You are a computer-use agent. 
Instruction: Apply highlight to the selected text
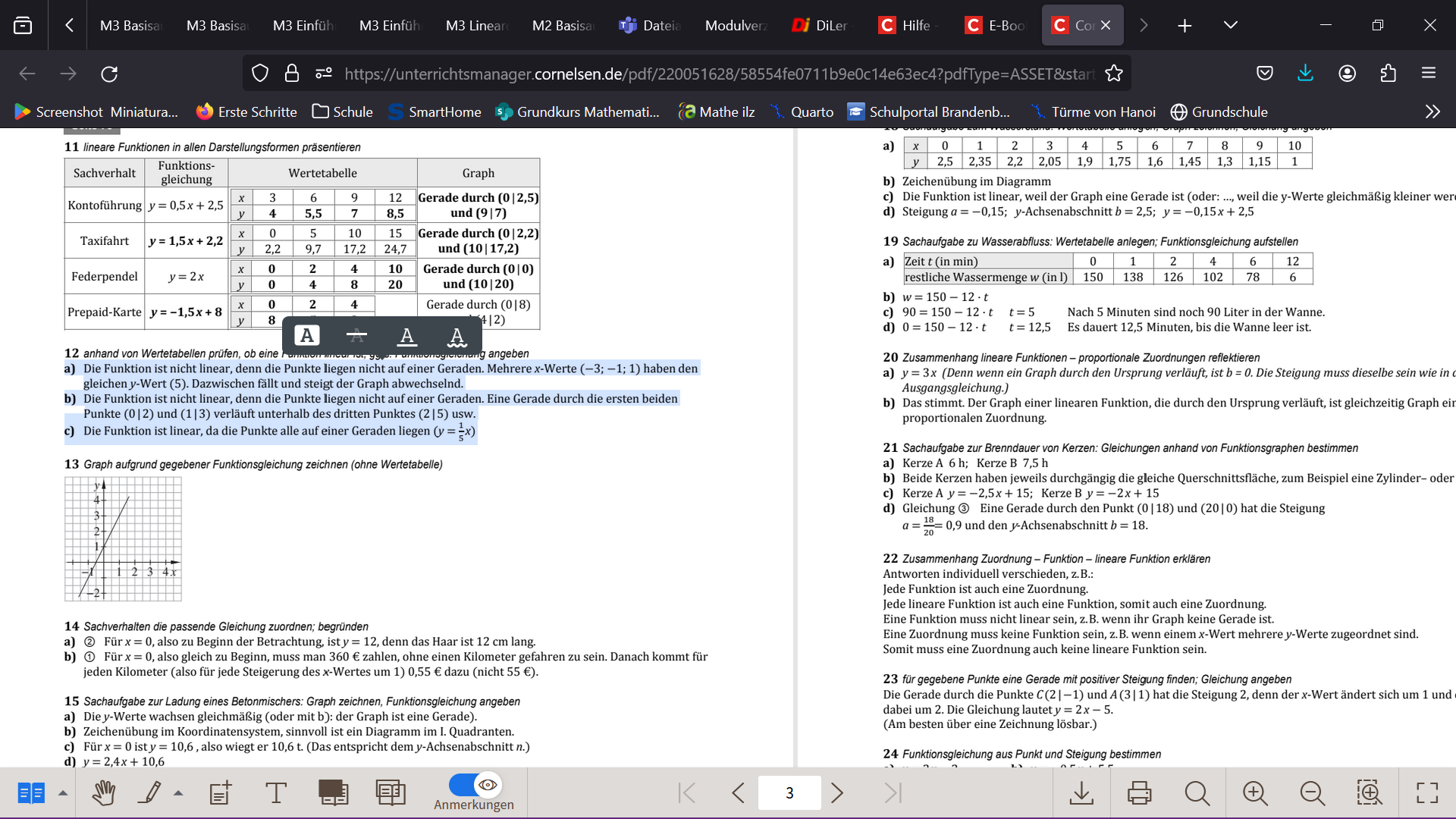306,335
